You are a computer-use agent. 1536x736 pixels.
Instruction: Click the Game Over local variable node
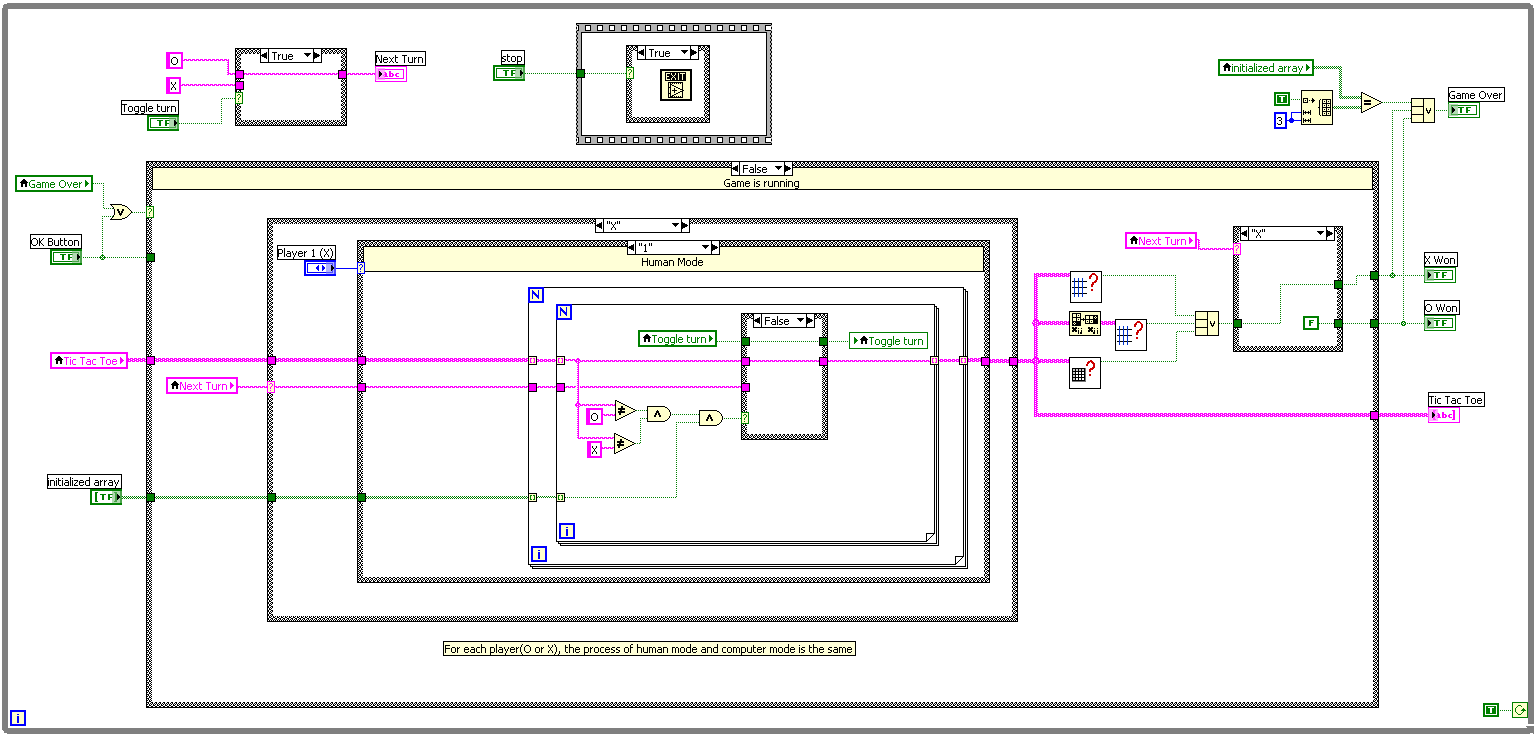tap(54, 184)
